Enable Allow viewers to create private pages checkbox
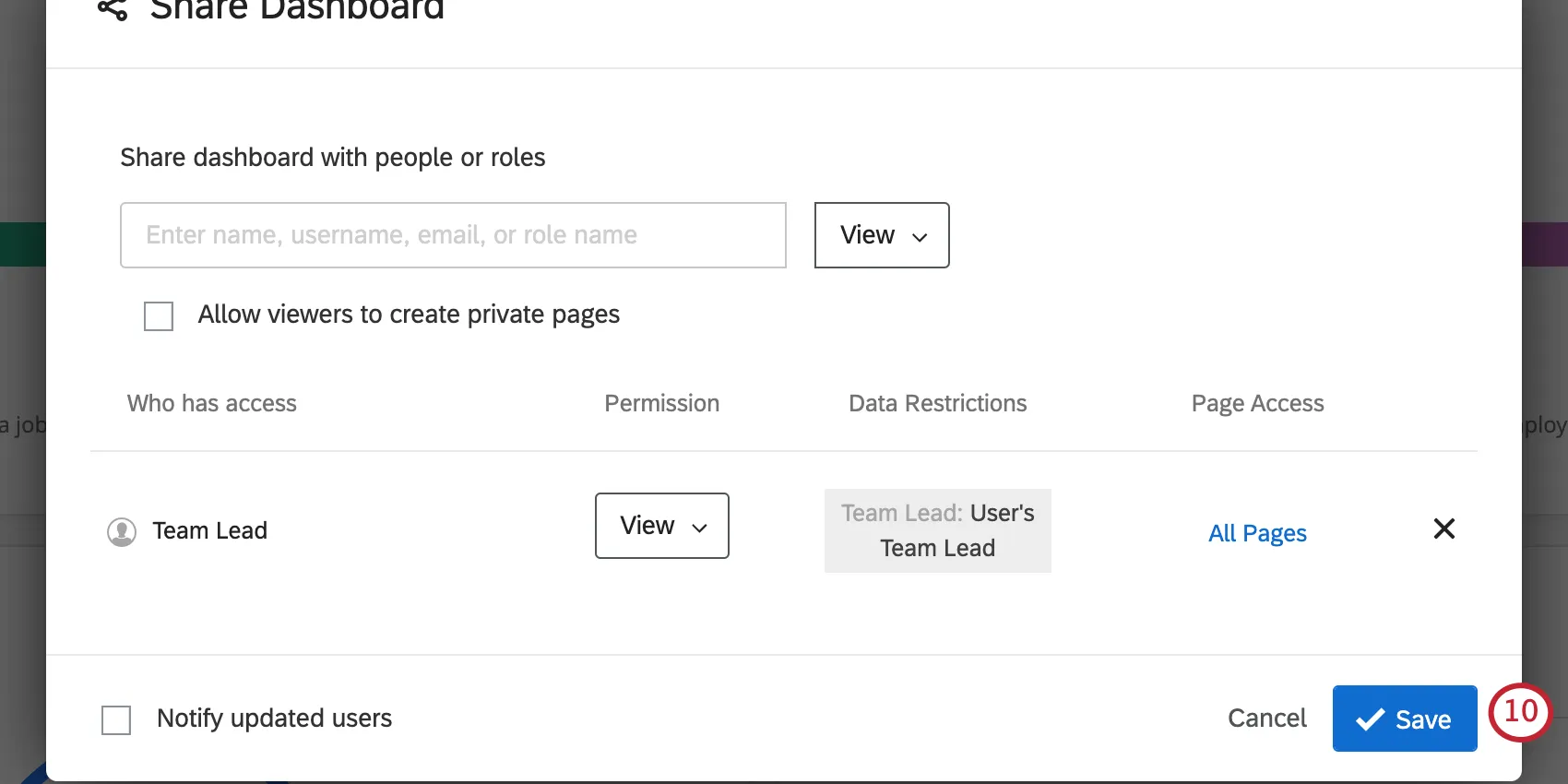The height and width of the screenshot is (784, 1568). pos(159,316)
